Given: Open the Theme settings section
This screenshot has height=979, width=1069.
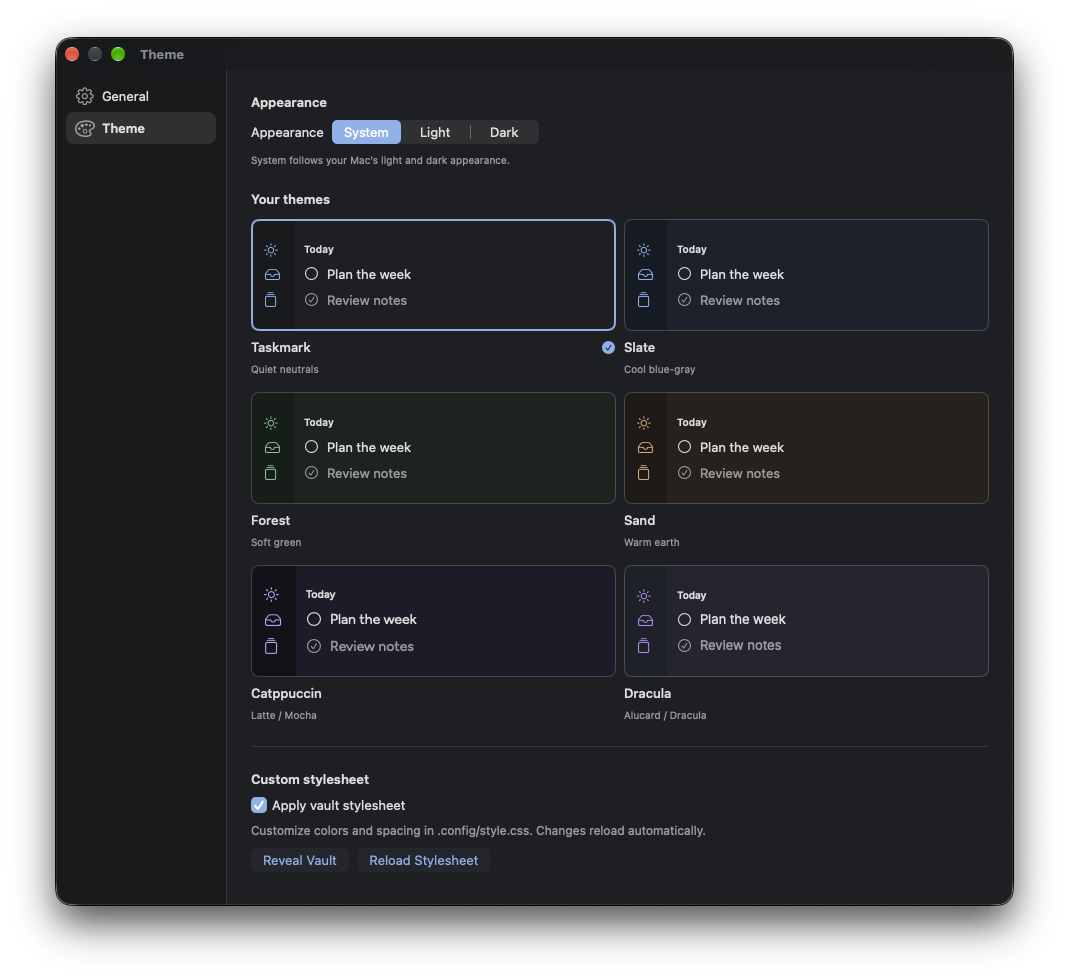Looking at the screenshot, I should (x=141, y=128).
